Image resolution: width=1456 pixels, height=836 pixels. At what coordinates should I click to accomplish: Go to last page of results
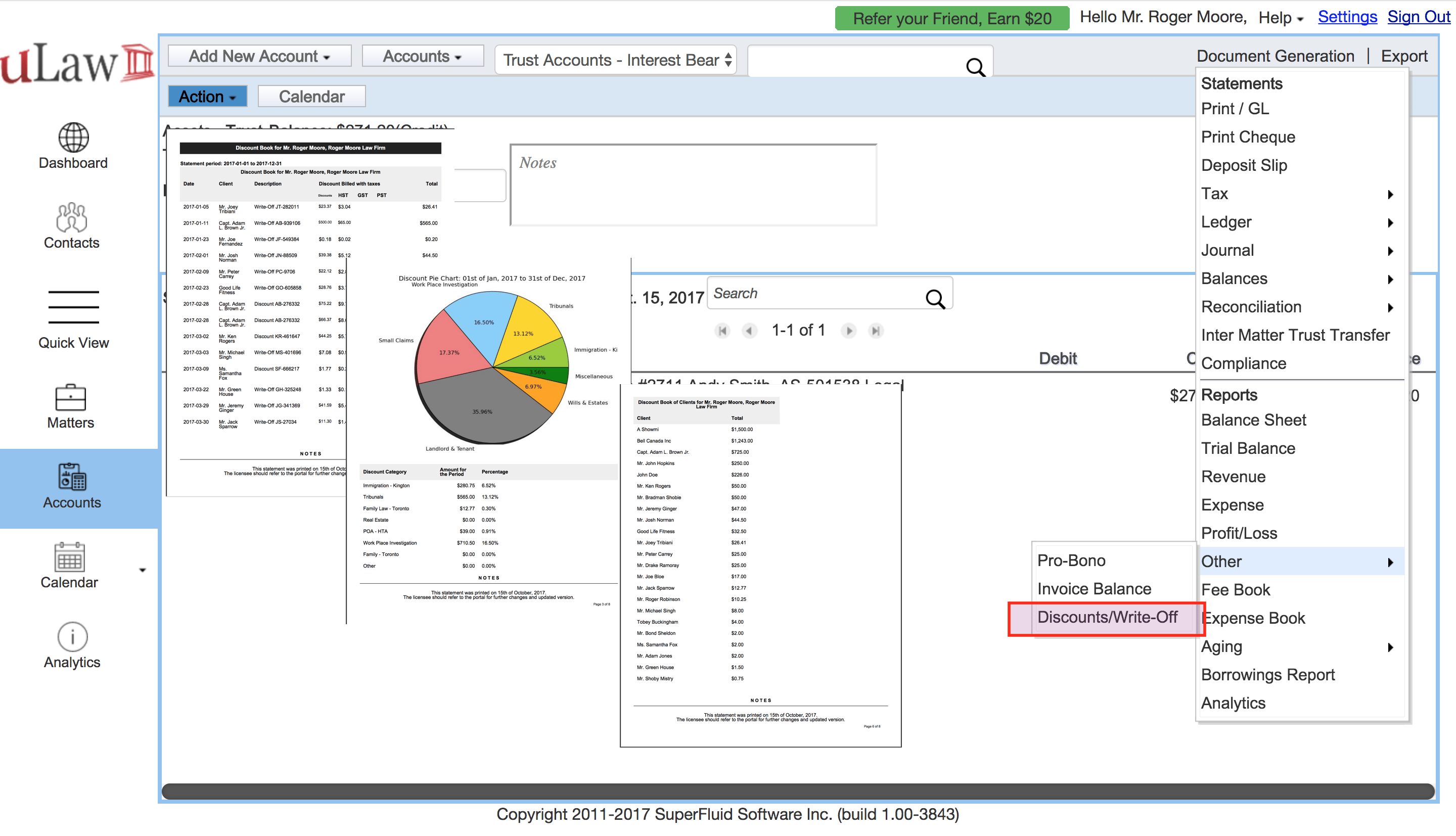[x=876, y=331]
